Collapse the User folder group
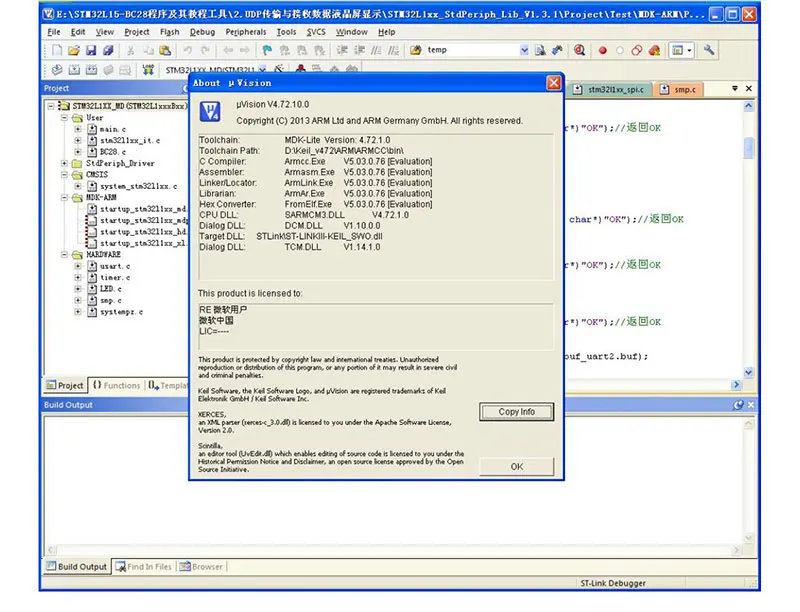This screenshot has height=612, width=800. coord(64,118)
